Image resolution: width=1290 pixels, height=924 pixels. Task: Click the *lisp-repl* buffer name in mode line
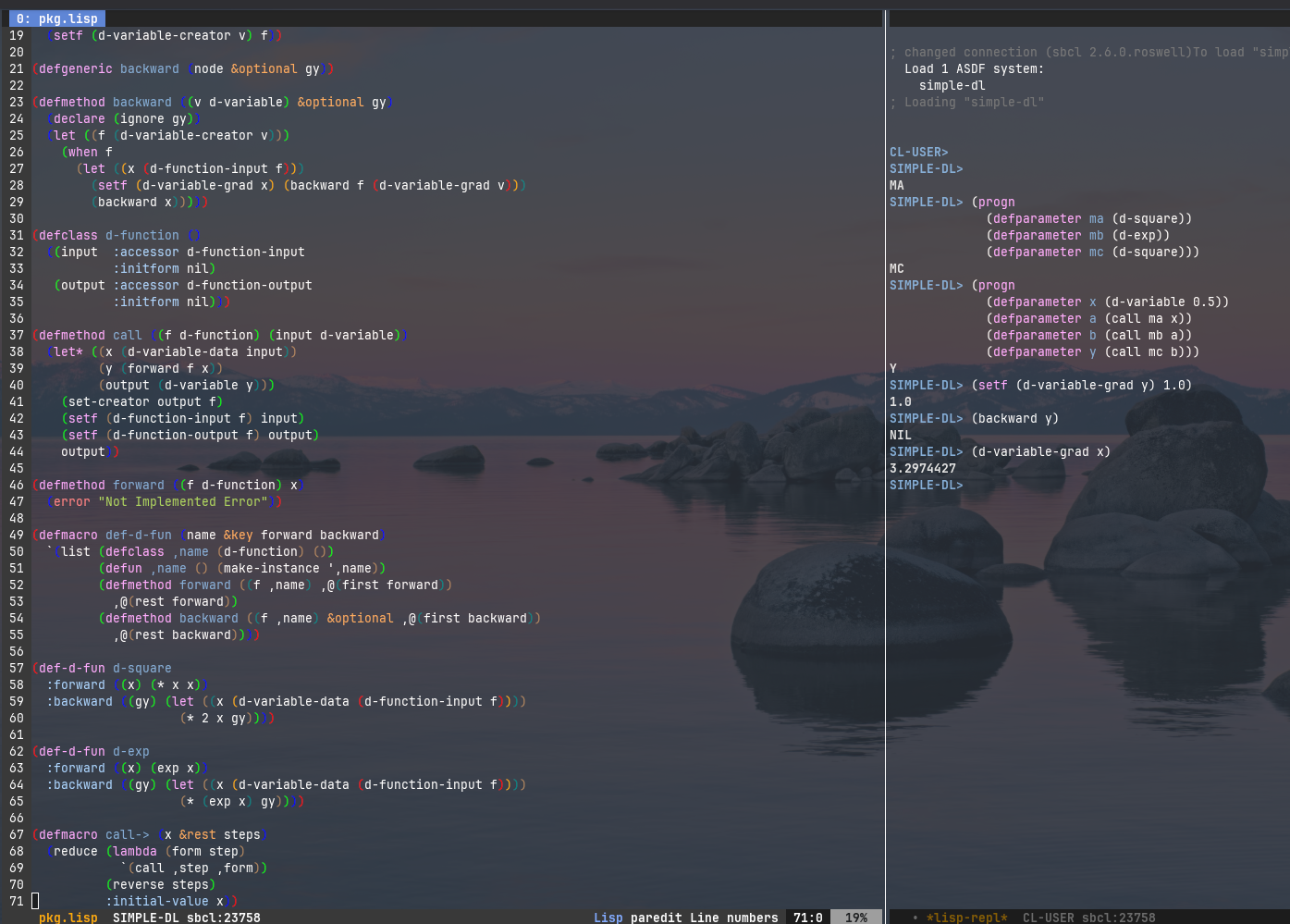pyautogui.click(x=966, y=918)
